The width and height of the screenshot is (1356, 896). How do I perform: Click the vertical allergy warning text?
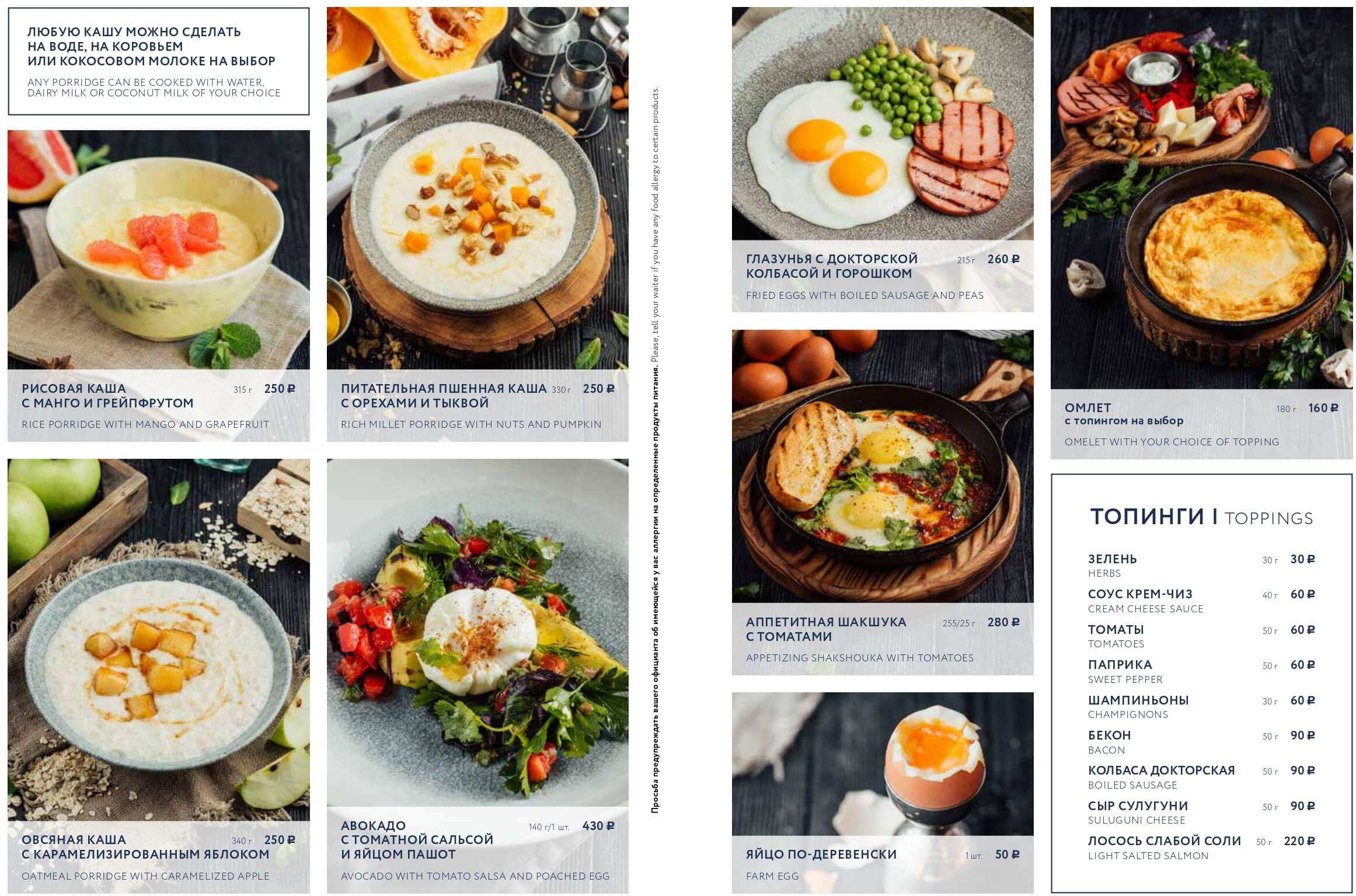point(656,450)
